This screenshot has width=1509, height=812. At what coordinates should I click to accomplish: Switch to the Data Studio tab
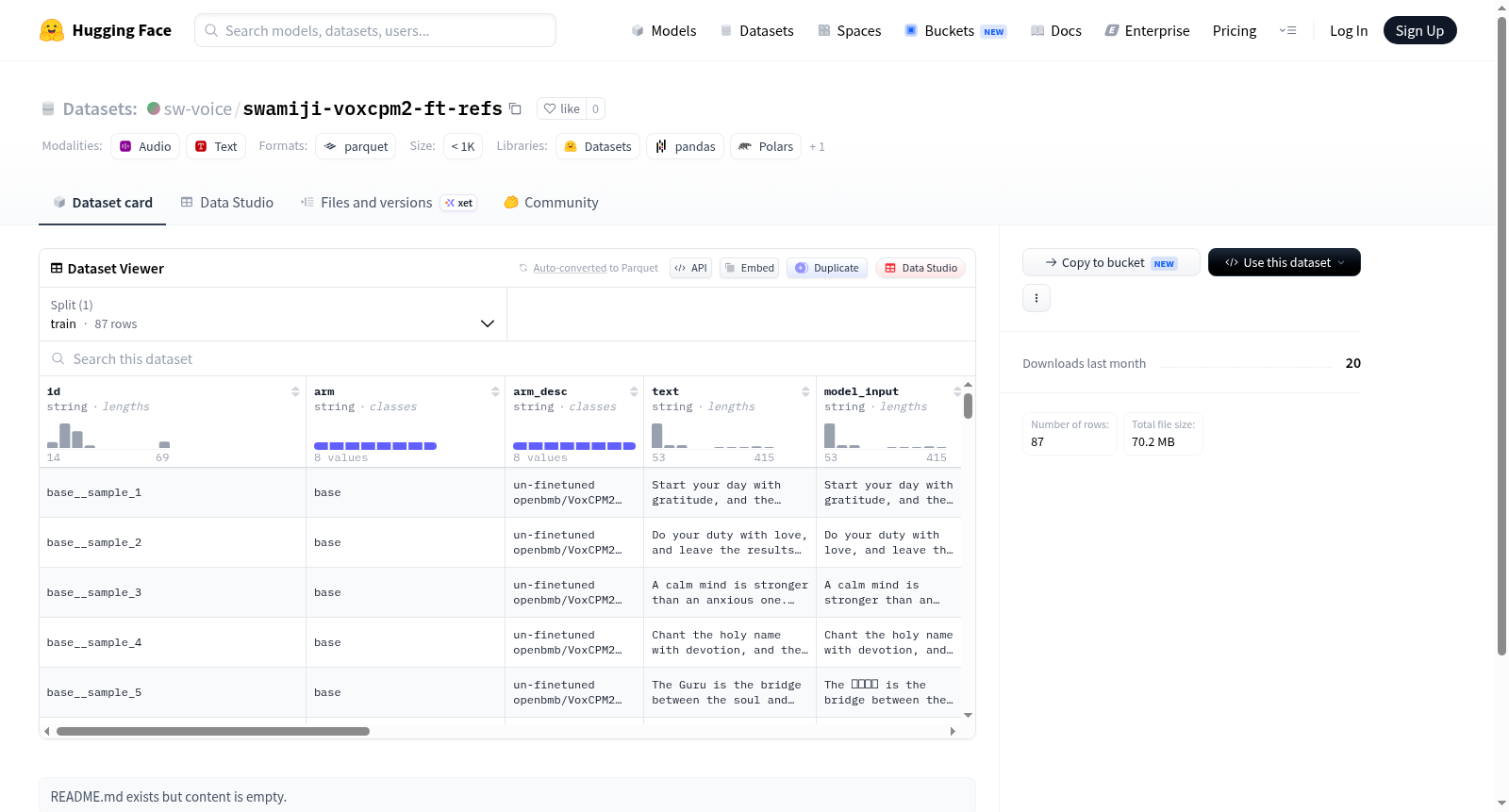(227, 202)
